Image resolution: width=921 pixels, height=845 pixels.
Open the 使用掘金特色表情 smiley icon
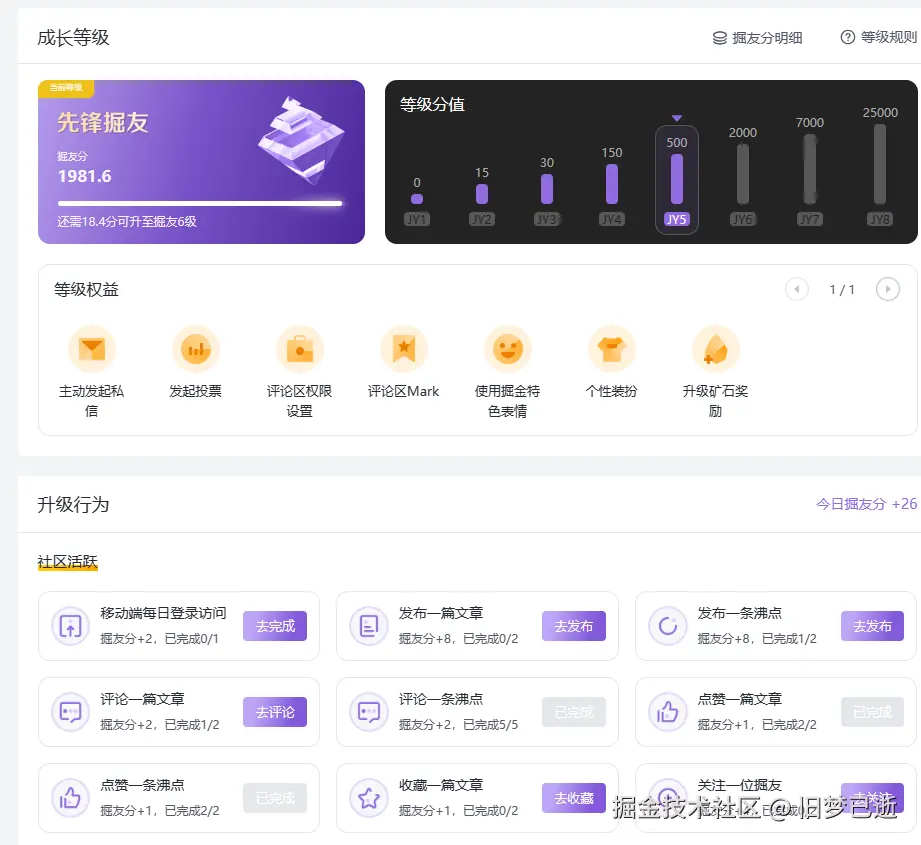(508, 347)
